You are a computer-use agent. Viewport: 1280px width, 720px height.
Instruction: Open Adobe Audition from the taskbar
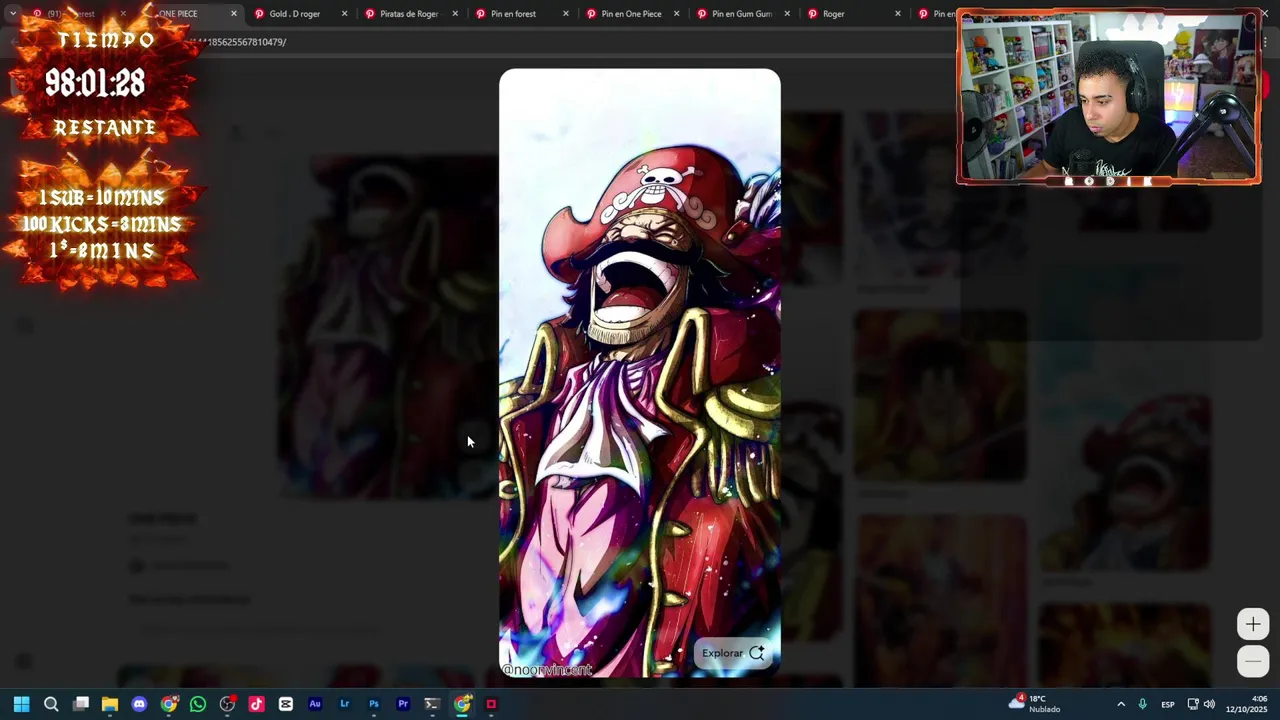click(315, 704)
